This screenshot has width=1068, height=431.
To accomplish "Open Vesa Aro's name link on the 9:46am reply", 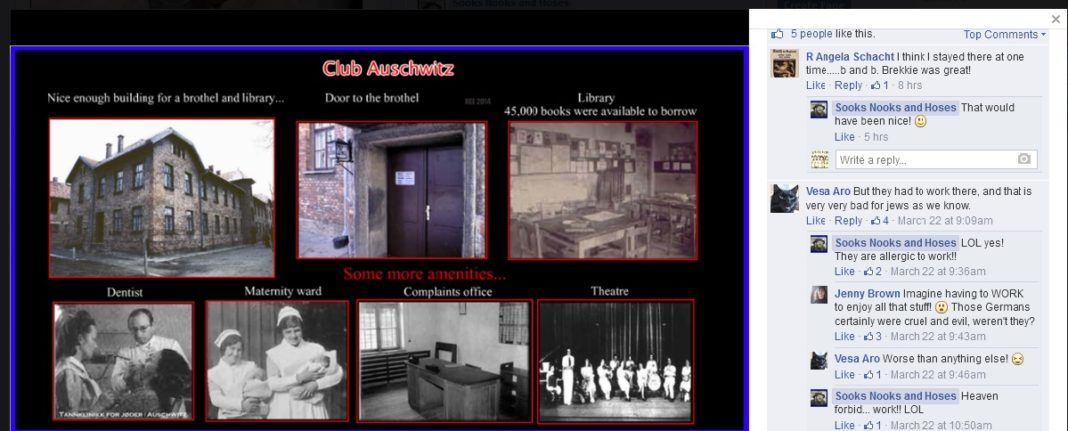I will (857, 359).
